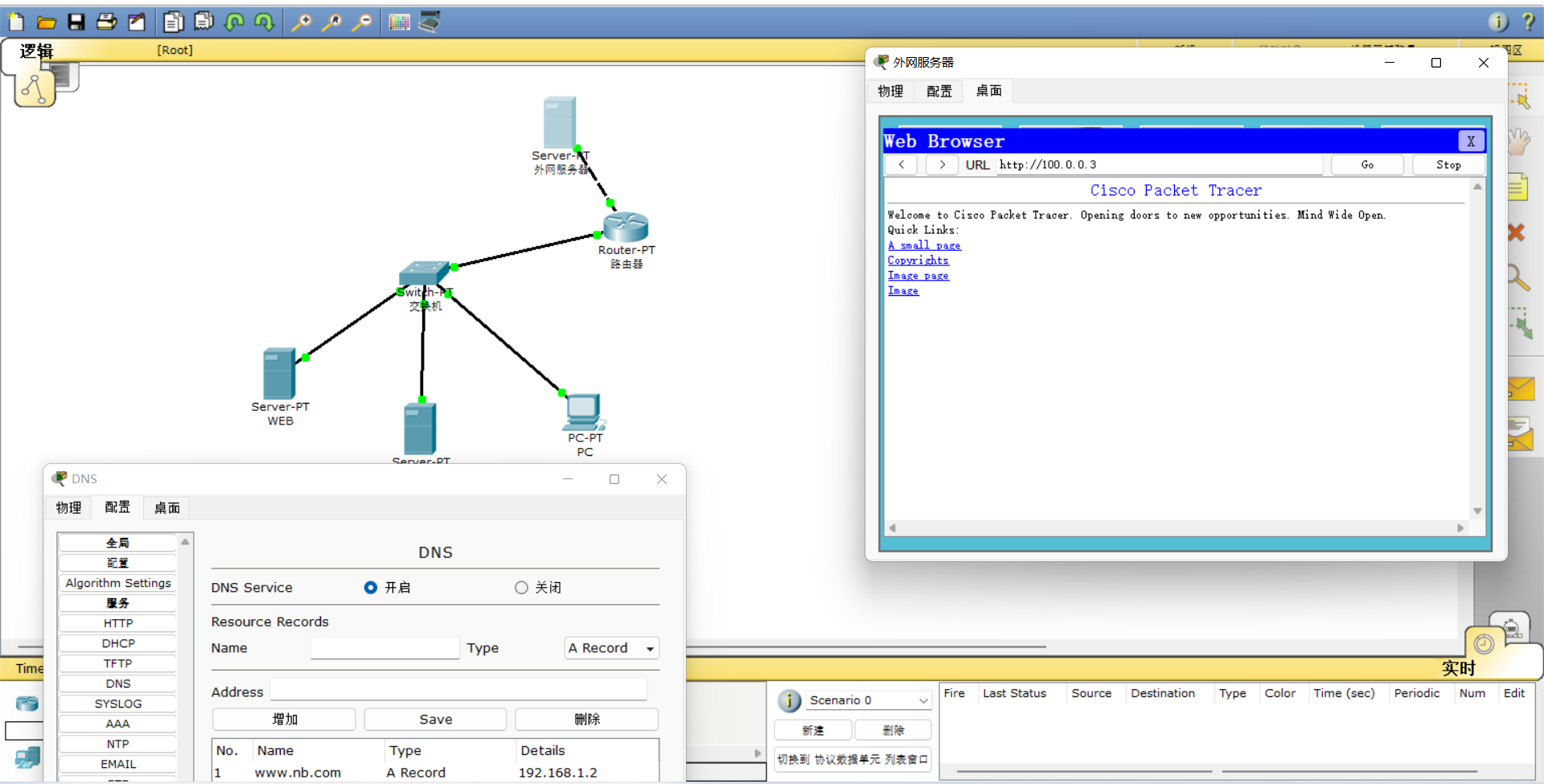Click the Router-PT device on canvas
1544x784 pixels.
626,227
